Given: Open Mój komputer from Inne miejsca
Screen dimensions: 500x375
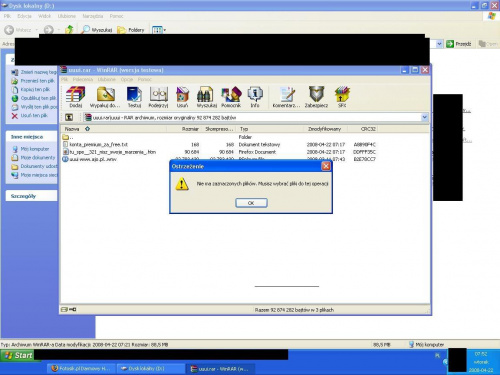Looking at the screenshot, I should pyautogui.click(x=31, y=149).
